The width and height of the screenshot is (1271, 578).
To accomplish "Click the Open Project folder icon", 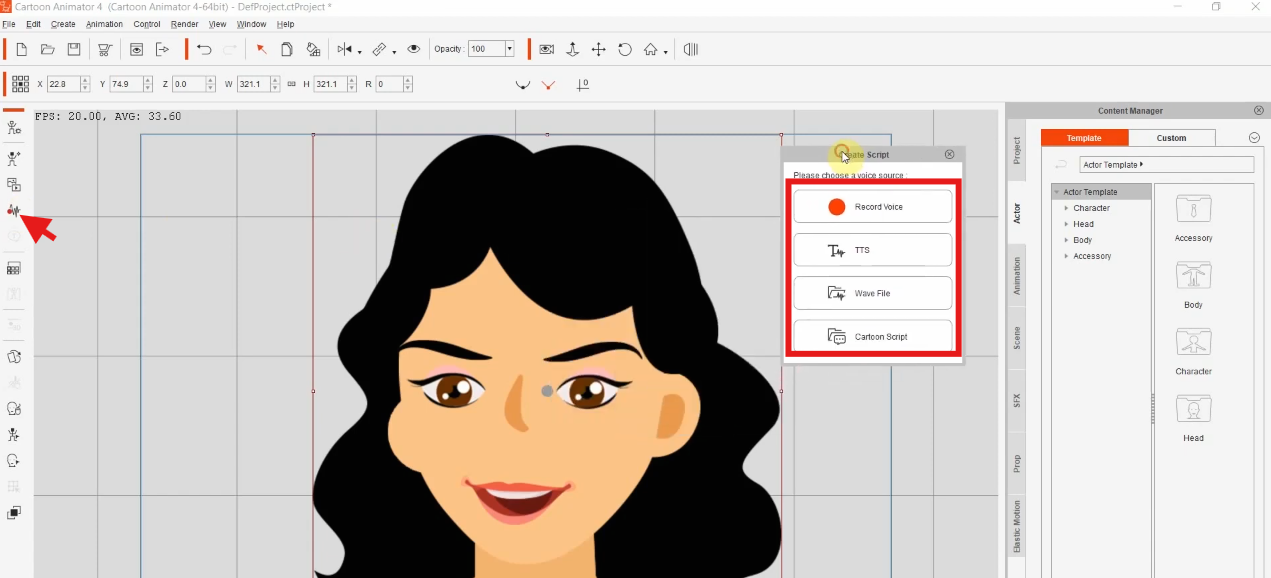I will tap(47, 49).
